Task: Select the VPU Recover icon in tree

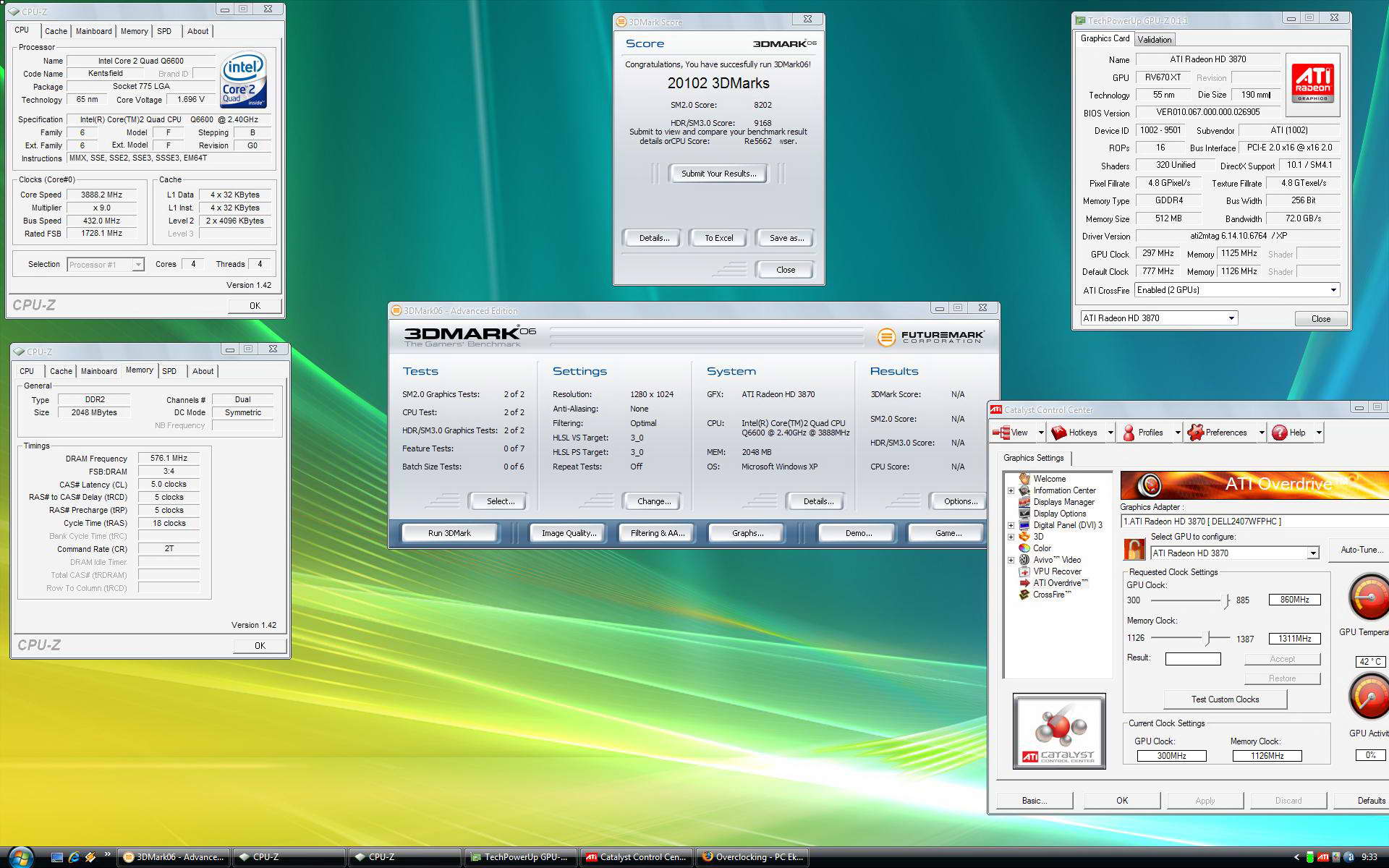Action: click(1024, 571)
